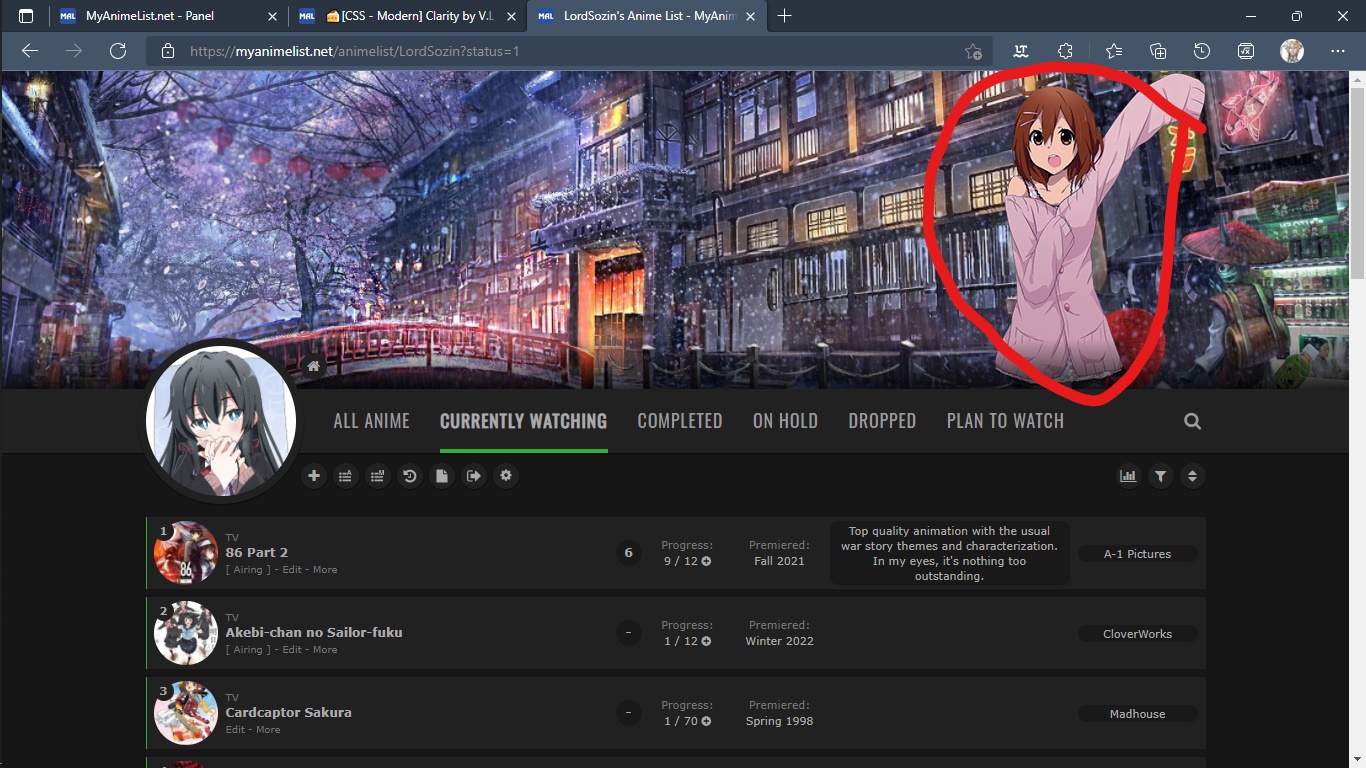This screenshot has height=768, width=1366.
Task: Click the CloverWorks studio tag
Action: point(1137,634)
